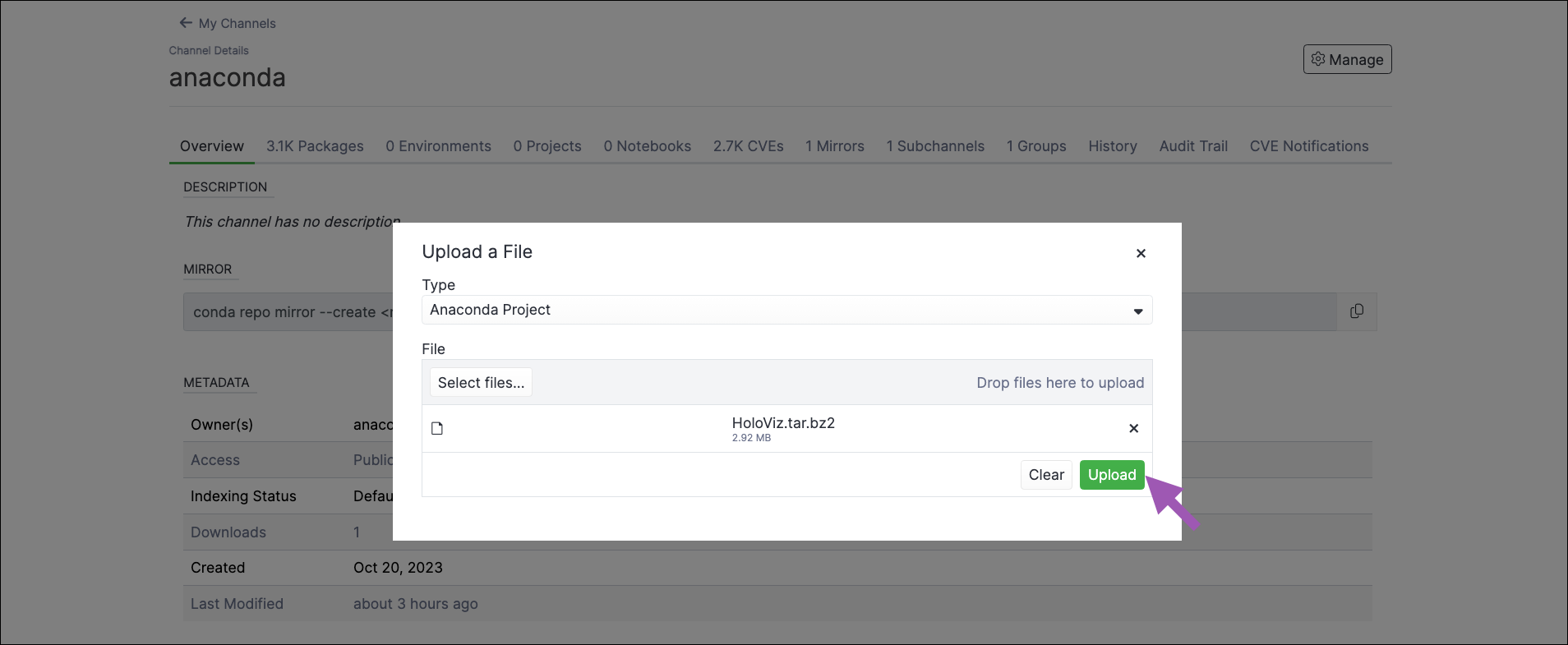The width and height of the screenshot is (1568, 645).
Task: Click the Indexing Status label
Action: (x=243, y=496)
